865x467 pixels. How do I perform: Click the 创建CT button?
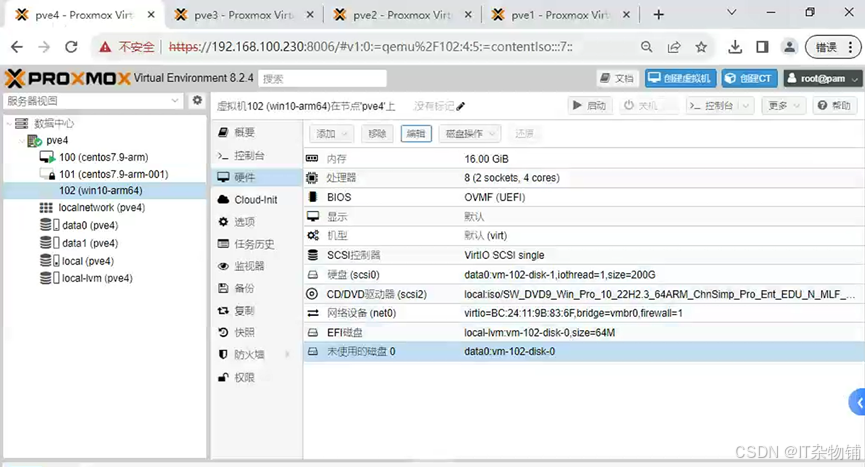pyautogui.click(x=750, y=78)
